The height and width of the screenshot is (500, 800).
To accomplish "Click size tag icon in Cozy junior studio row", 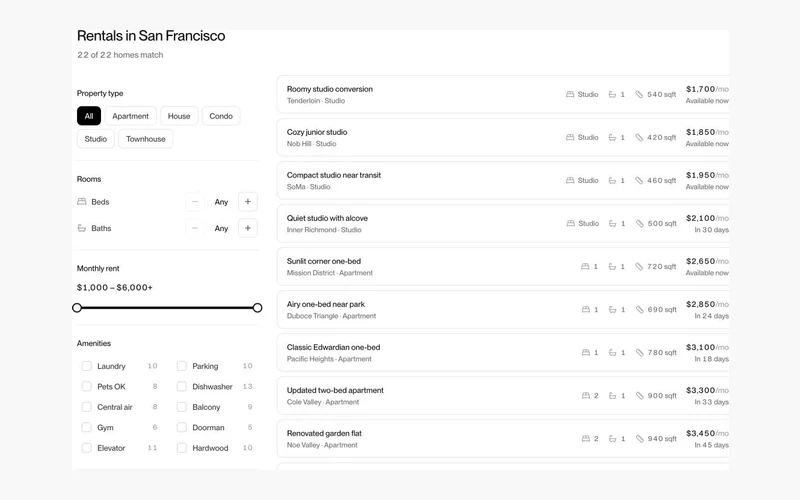I will 639,137.
